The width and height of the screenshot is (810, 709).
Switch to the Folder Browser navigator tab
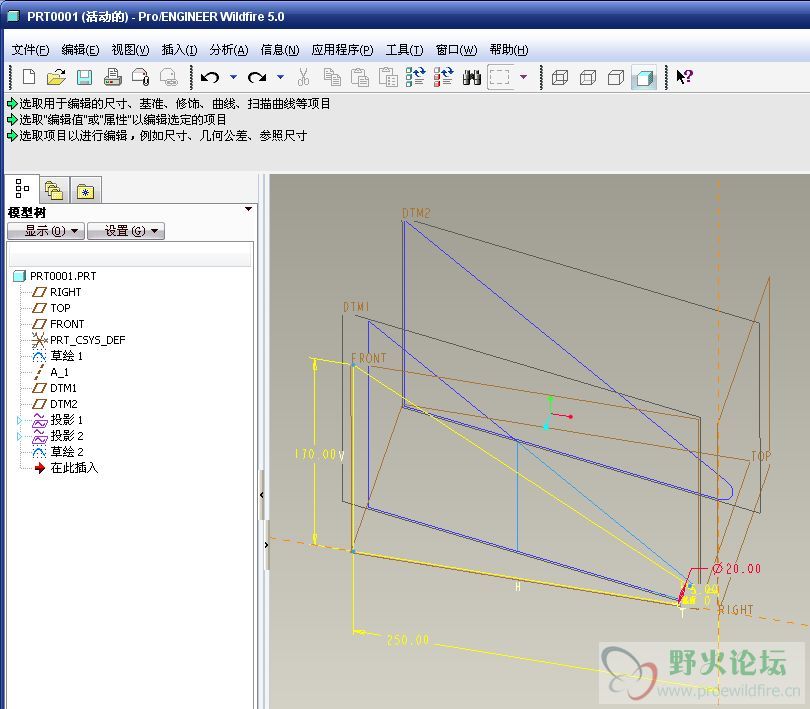(54, 190)
